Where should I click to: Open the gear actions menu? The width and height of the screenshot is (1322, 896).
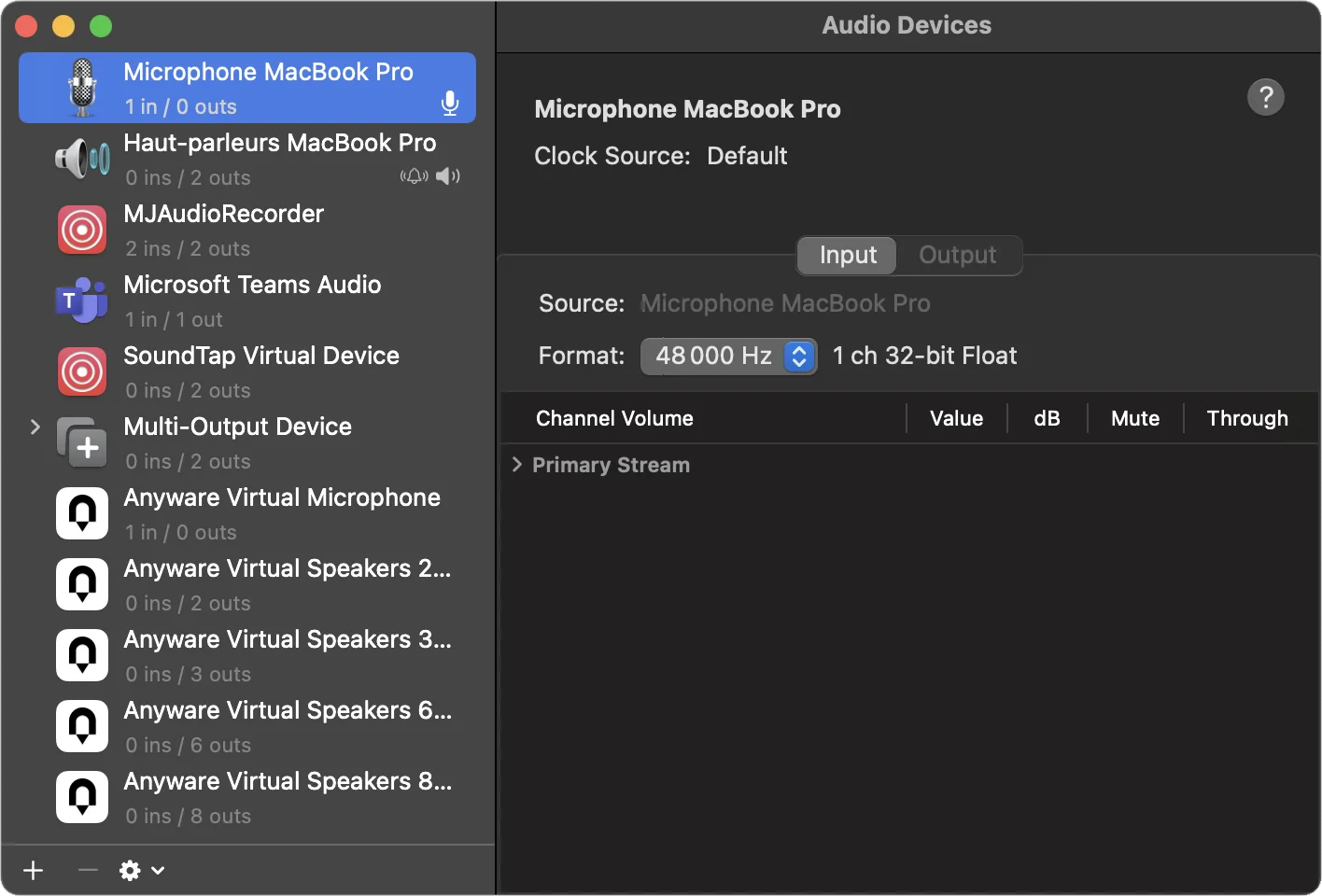click(x=141, y=871)
